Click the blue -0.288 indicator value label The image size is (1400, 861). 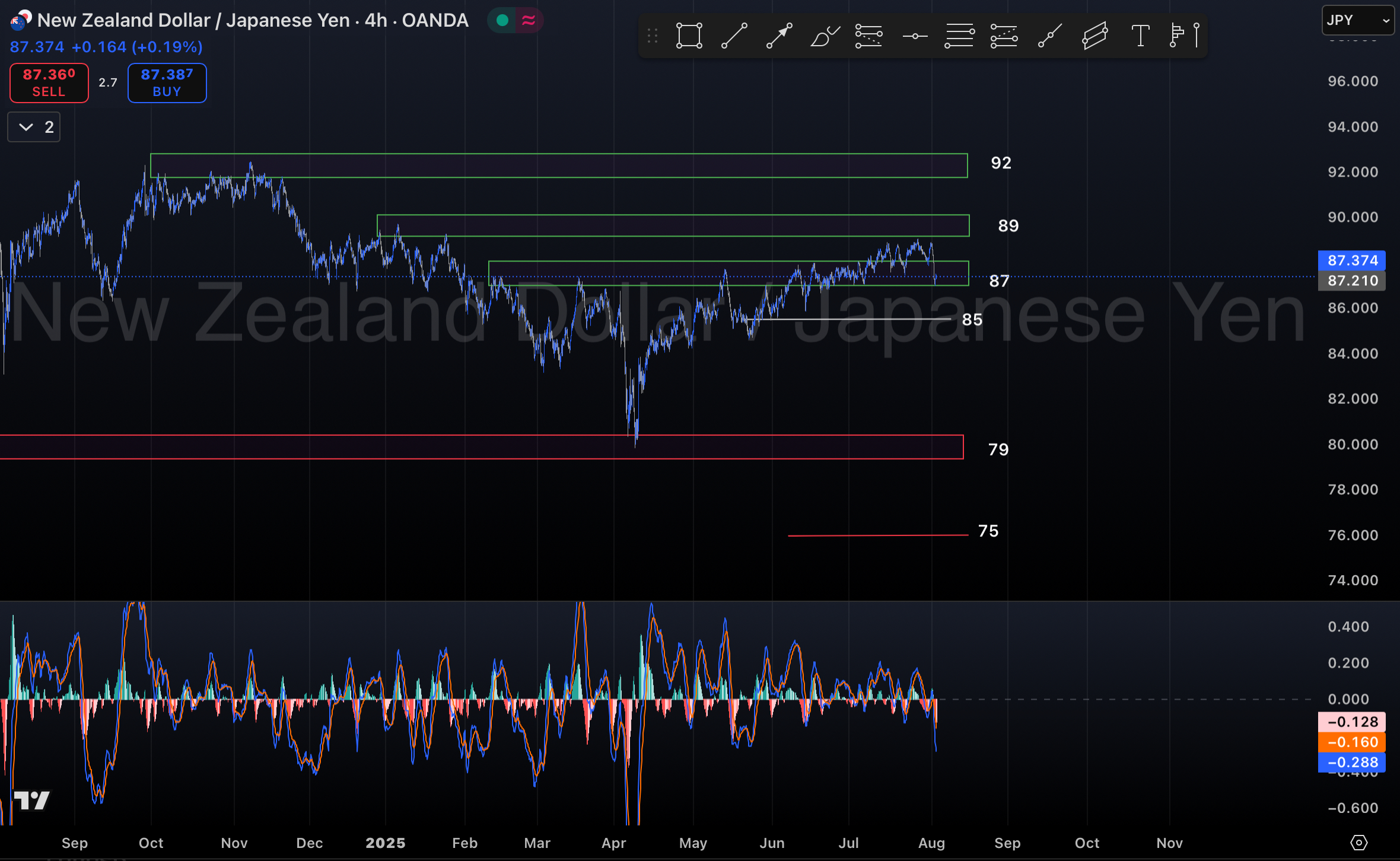(1352, 762)
